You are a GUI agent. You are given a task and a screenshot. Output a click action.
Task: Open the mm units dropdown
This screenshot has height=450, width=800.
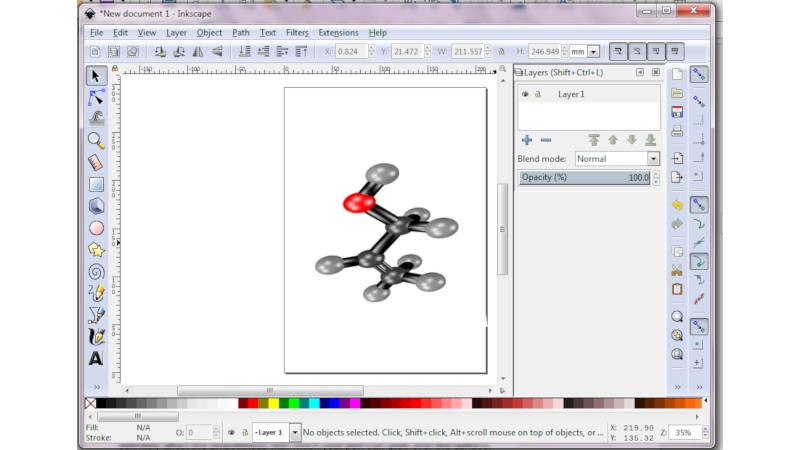coord(593,52)
